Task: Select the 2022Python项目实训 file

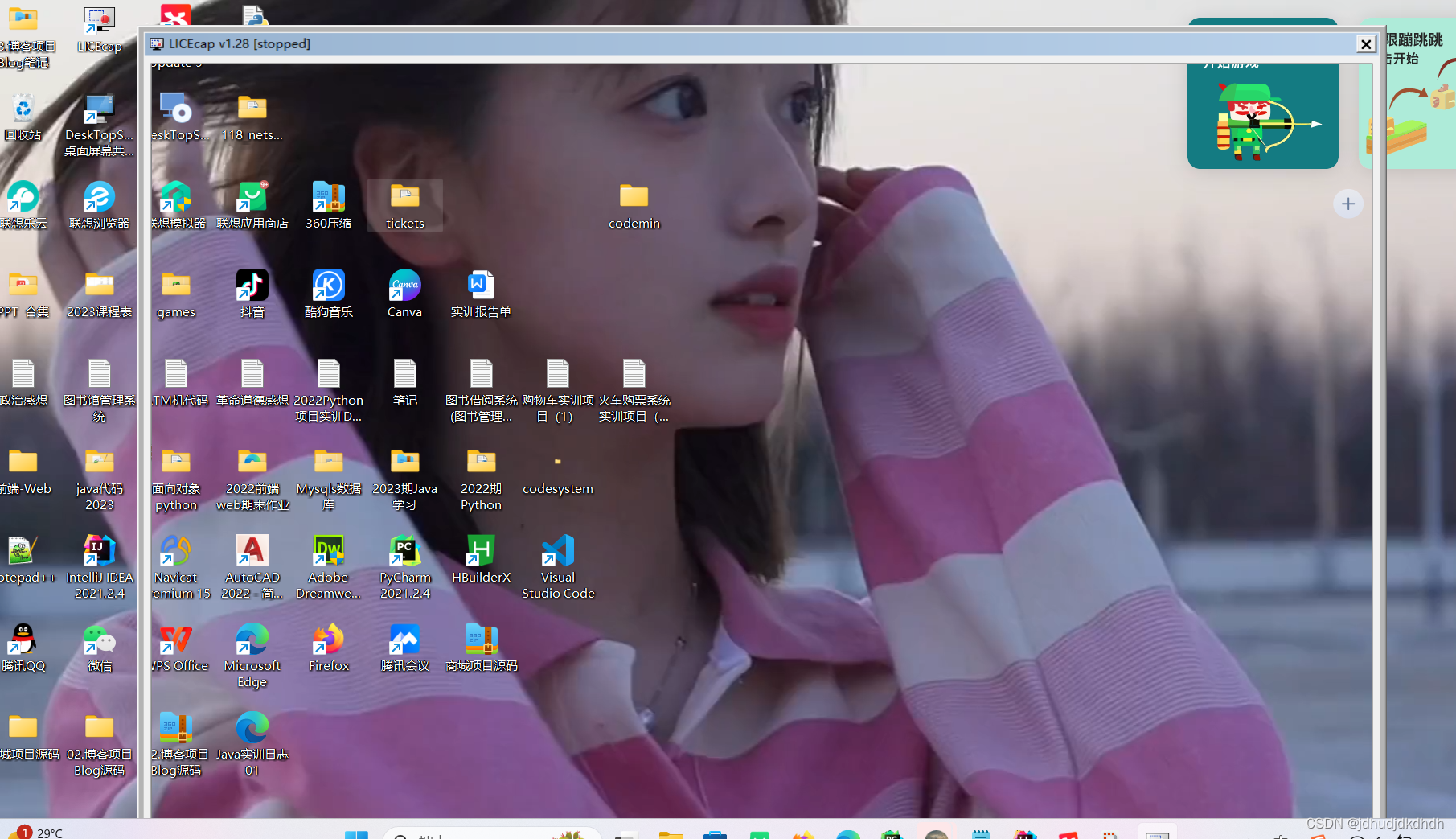Action: [329, 391]
